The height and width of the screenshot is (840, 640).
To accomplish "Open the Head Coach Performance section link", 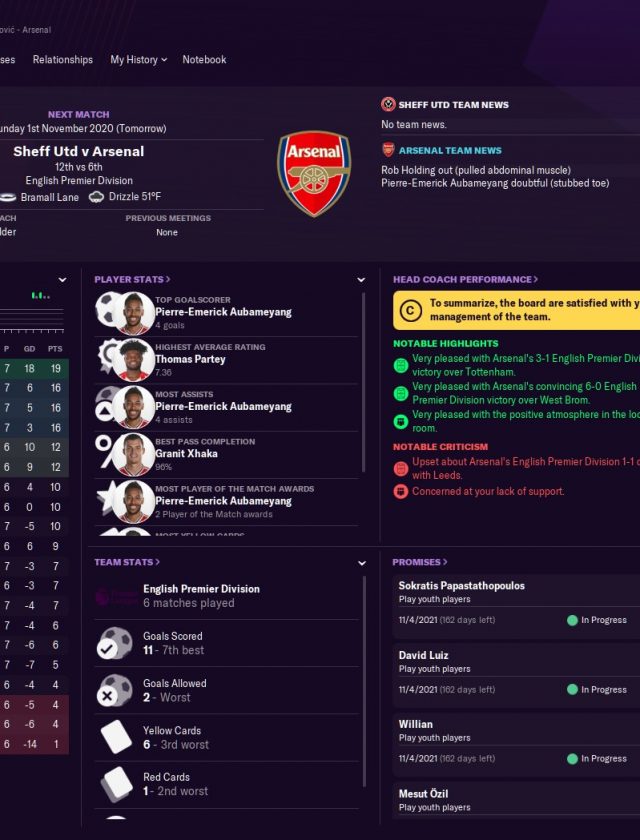I will click(465, 280).
